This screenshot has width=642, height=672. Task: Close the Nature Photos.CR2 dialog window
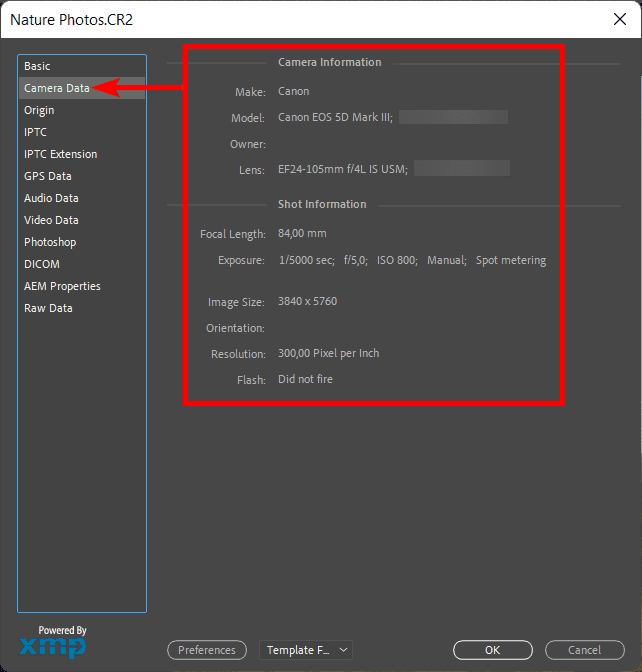(x=618, y=18)
